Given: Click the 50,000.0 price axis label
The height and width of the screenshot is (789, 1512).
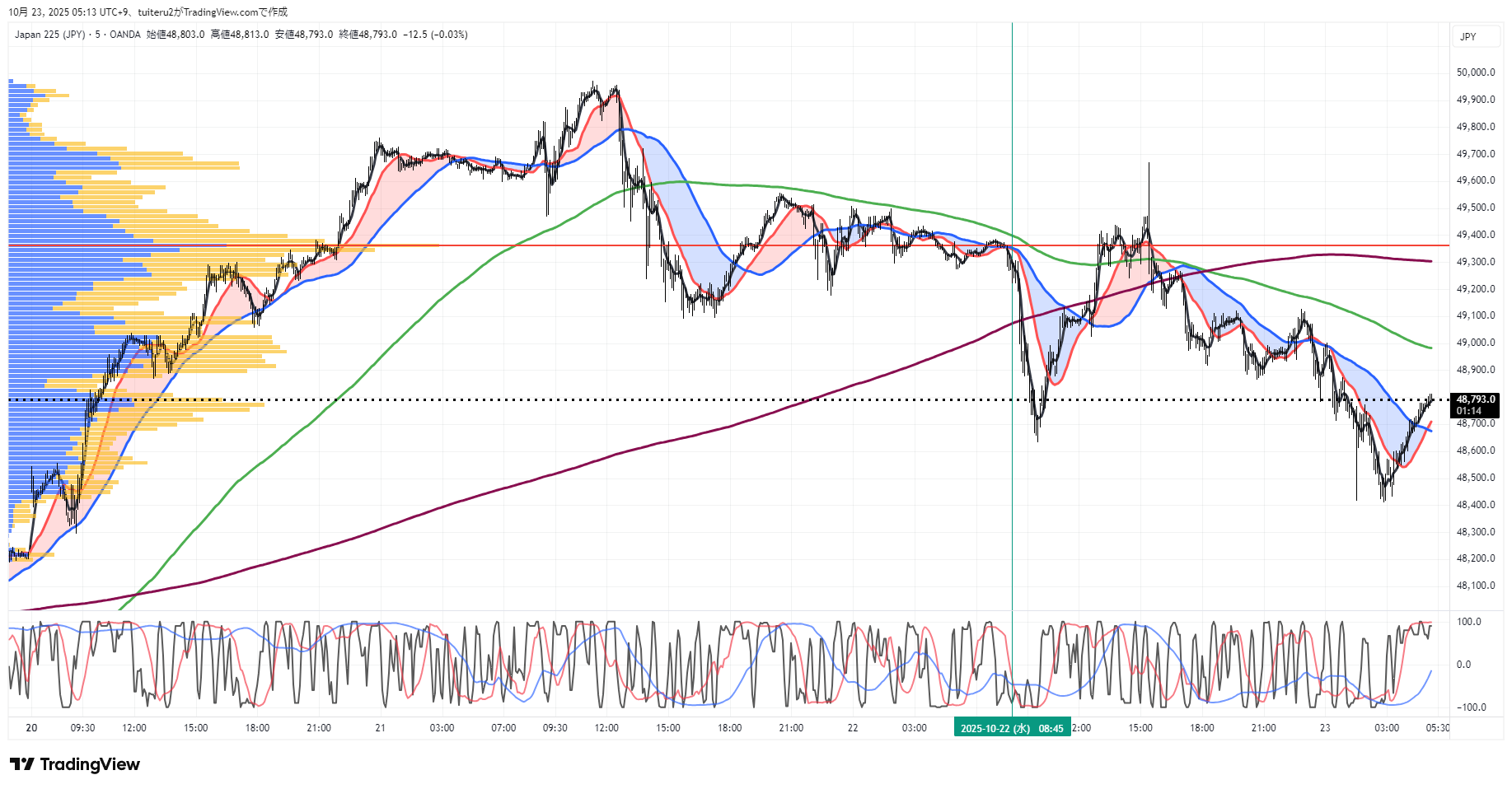Looking at the screenshot, I should [1475, 72].
